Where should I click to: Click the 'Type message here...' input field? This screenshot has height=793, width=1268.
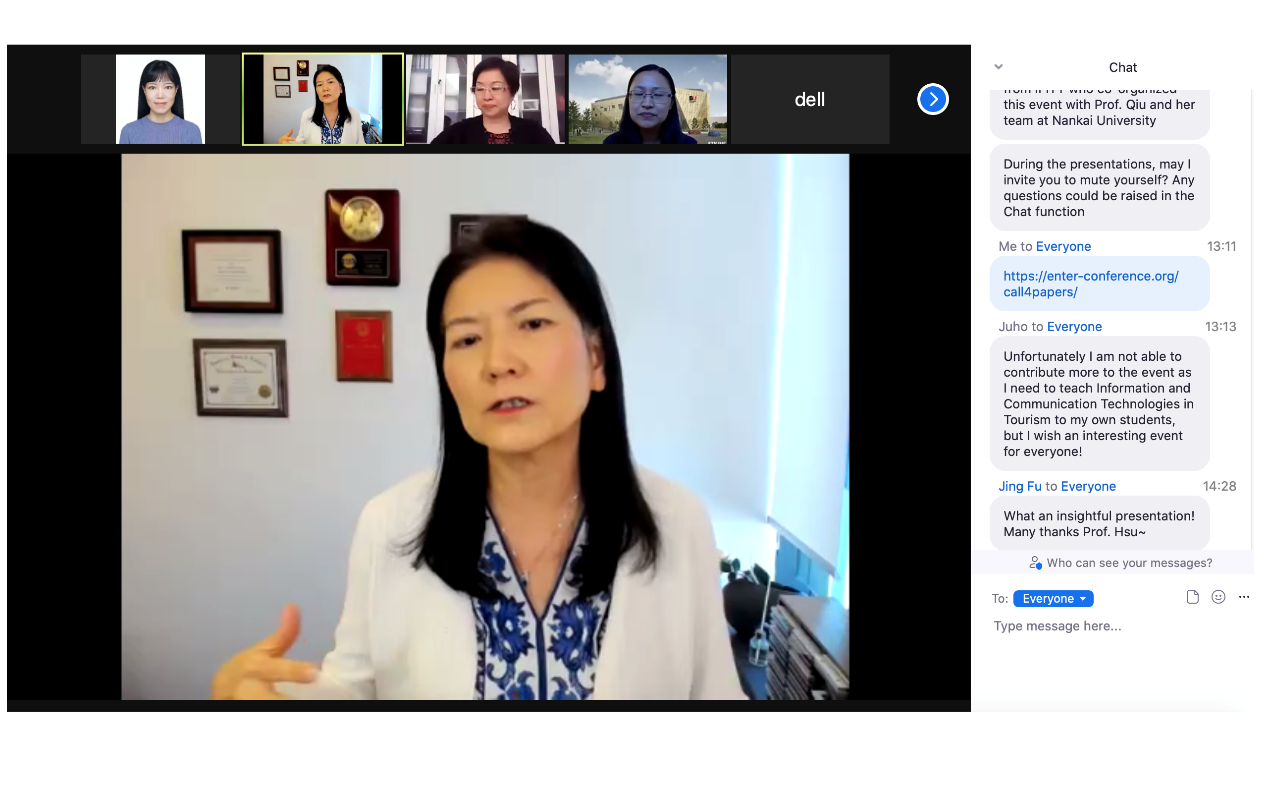[x=1110, y=626]
